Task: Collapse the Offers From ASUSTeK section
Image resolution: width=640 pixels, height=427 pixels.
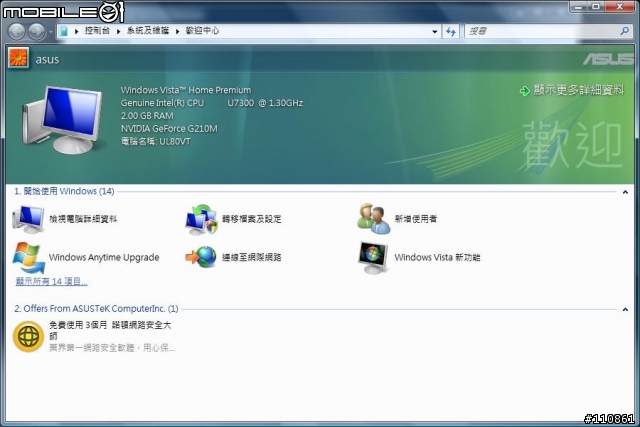Action: pos(625,309)
